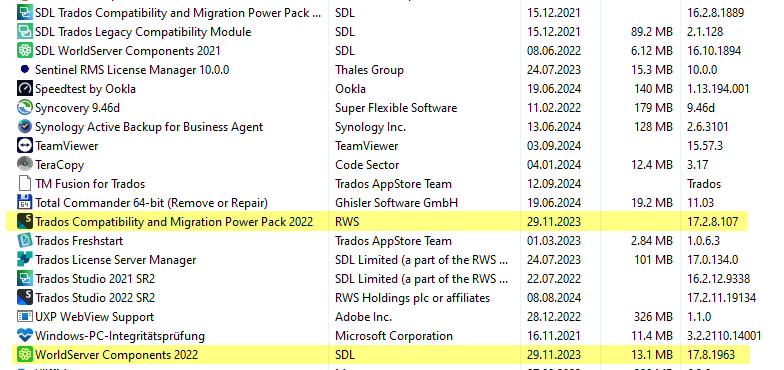Select the TeamViewer program name
The height and width of the screenshot is (370, 784).
click(66, 146)
